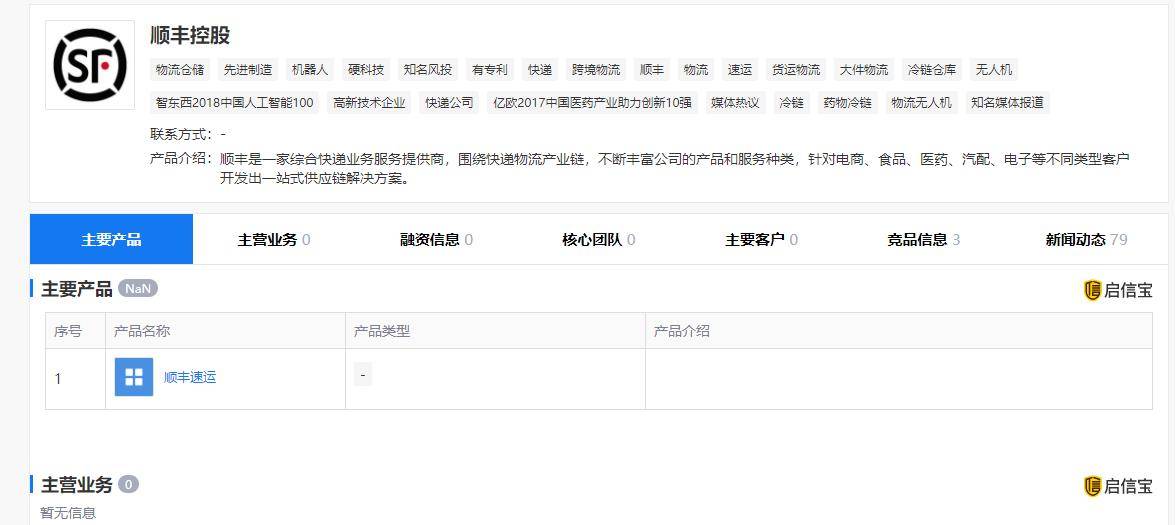1175x525 pixels.
Task: Click the 启信宝 logo beside 主要产品
Action: coord(1118,290)
